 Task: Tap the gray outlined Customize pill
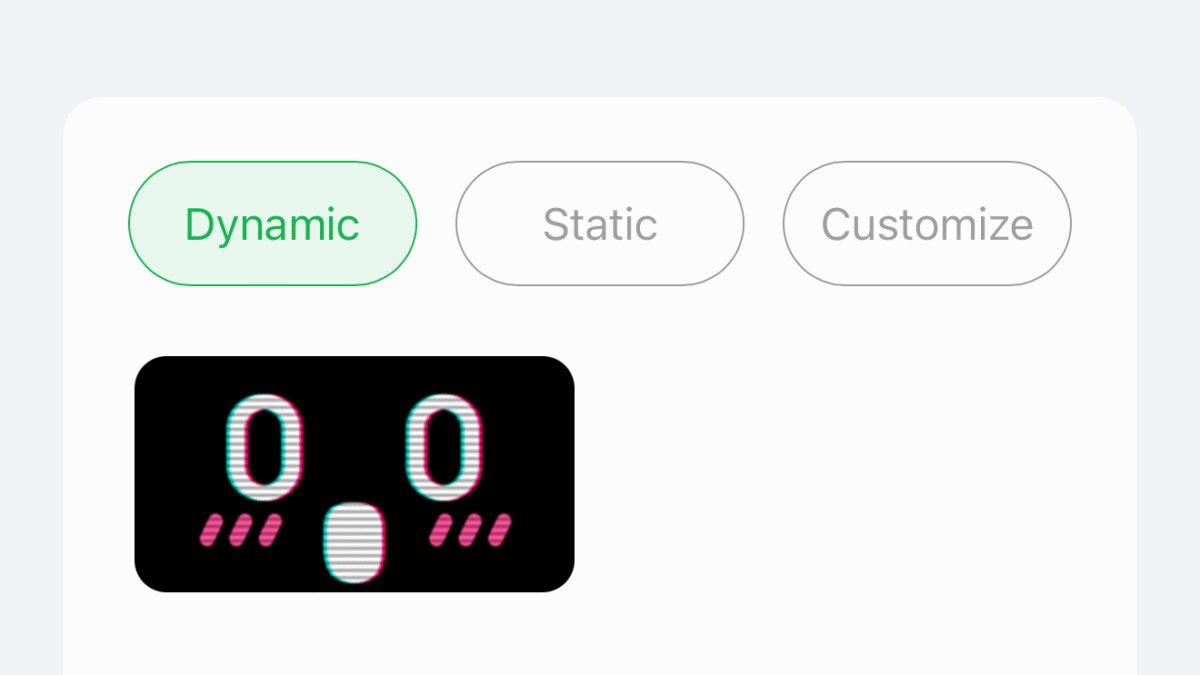click(926, 224)
